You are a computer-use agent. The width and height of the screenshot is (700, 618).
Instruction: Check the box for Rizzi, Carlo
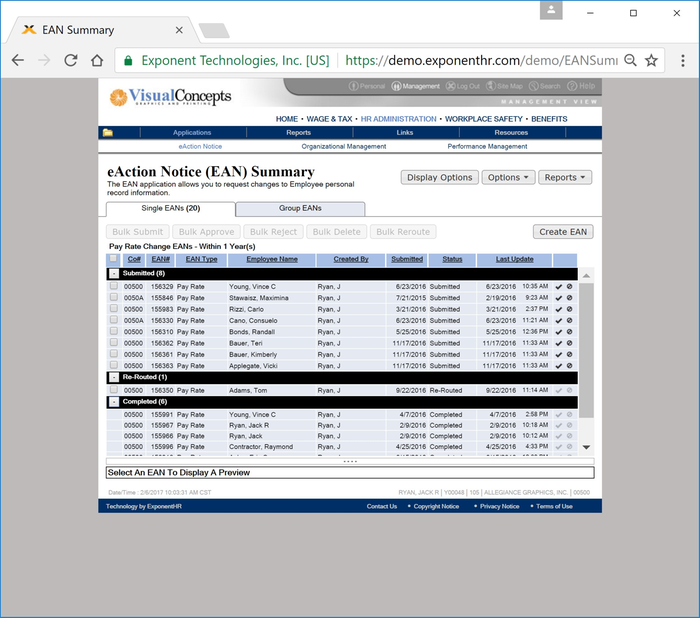(114, 309)
